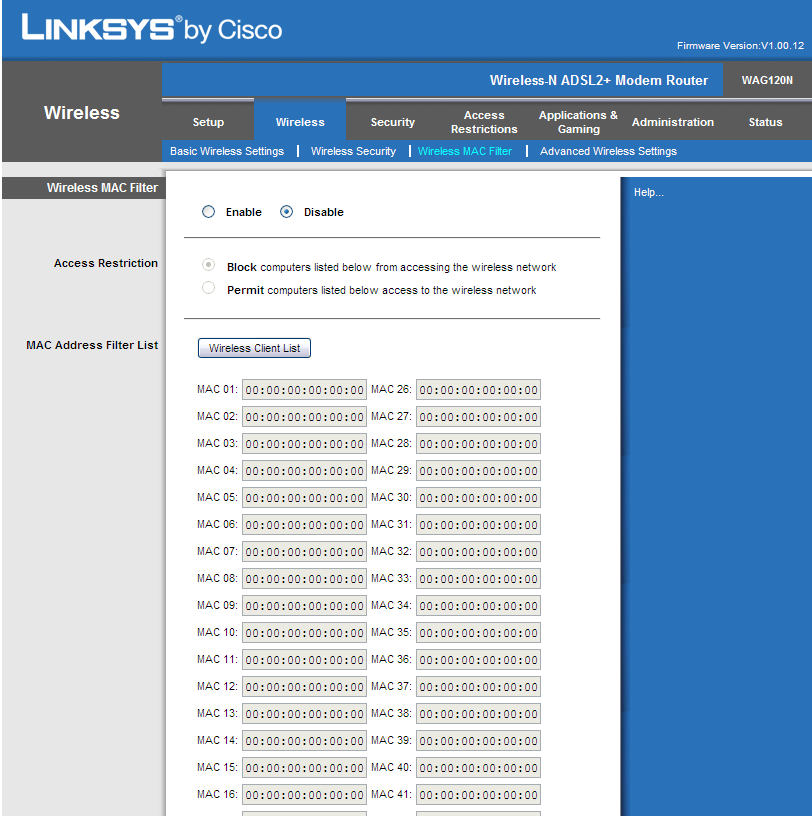Click the MAC 09 address field

(x=304, y=606)
